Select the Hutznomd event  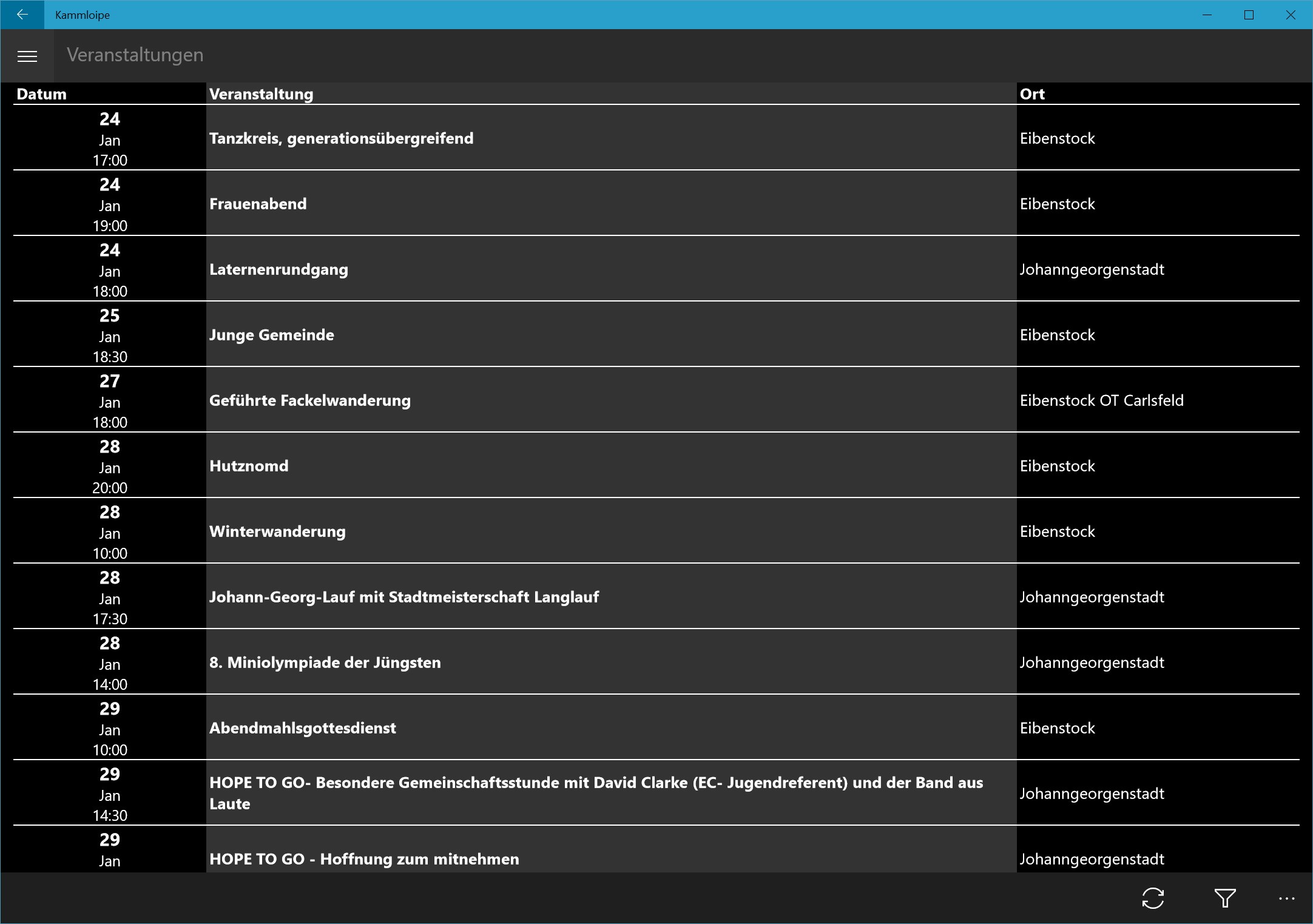pos(249,466)
